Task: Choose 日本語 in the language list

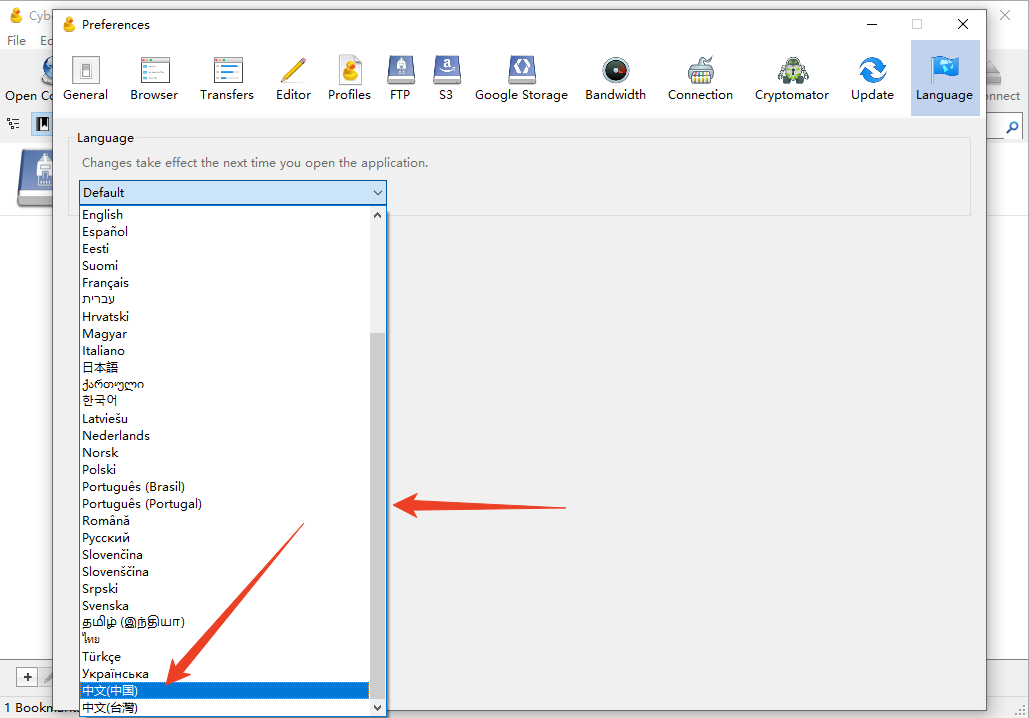Action: click(224, 368)
